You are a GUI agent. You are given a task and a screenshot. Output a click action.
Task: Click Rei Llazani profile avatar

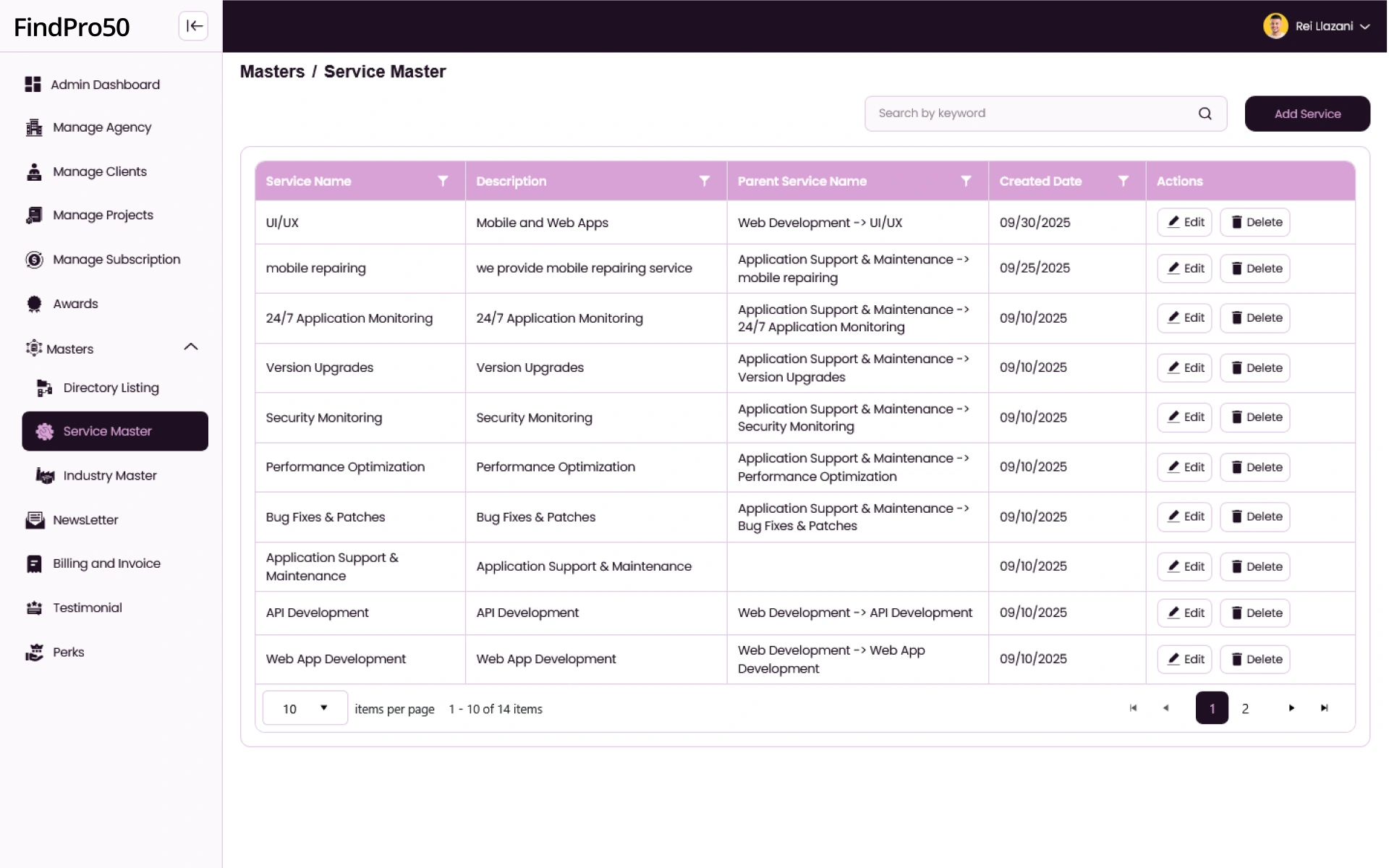1275,26
